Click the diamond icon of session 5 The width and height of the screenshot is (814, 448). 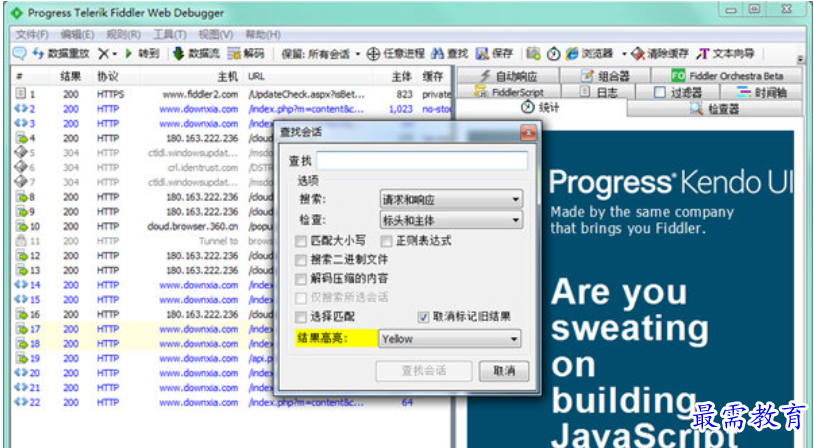point(21,153)
